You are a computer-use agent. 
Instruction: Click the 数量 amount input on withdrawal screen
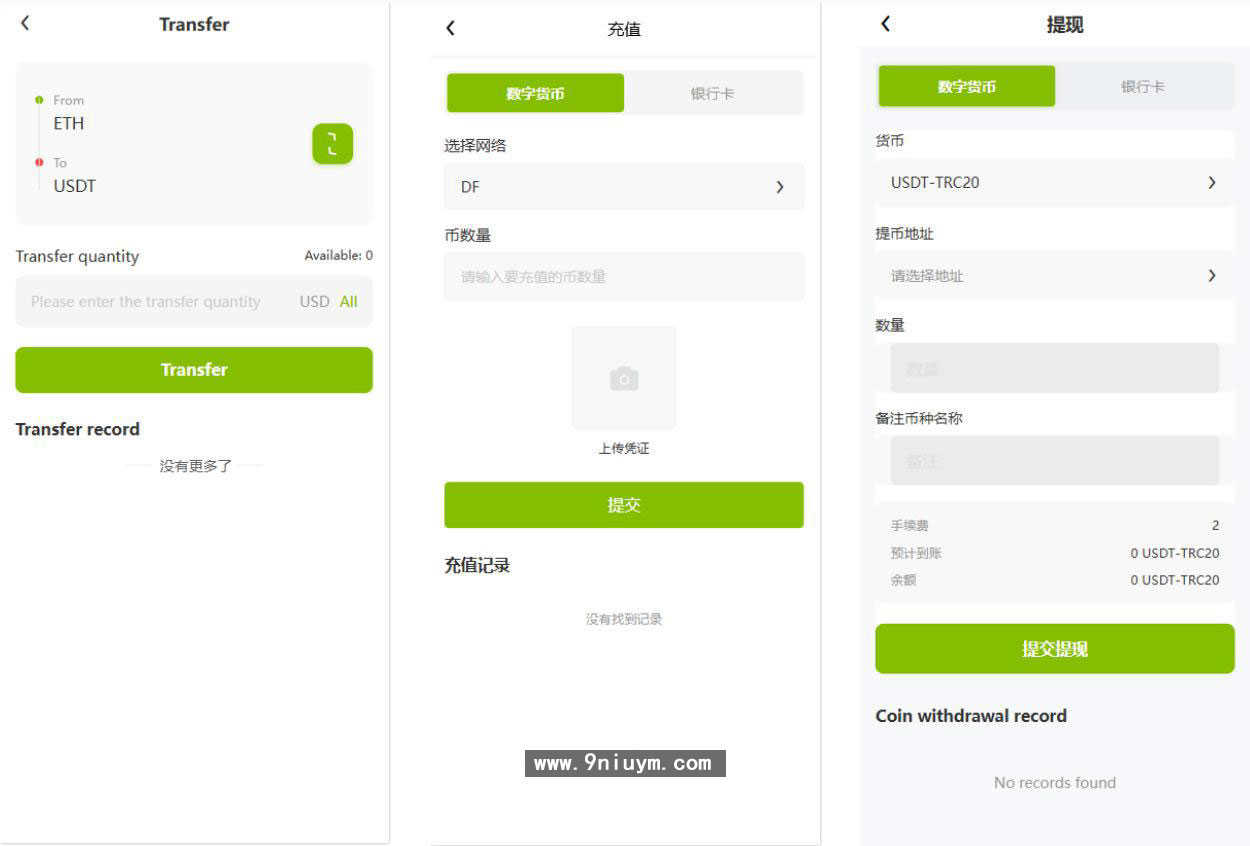[1053, 368]
